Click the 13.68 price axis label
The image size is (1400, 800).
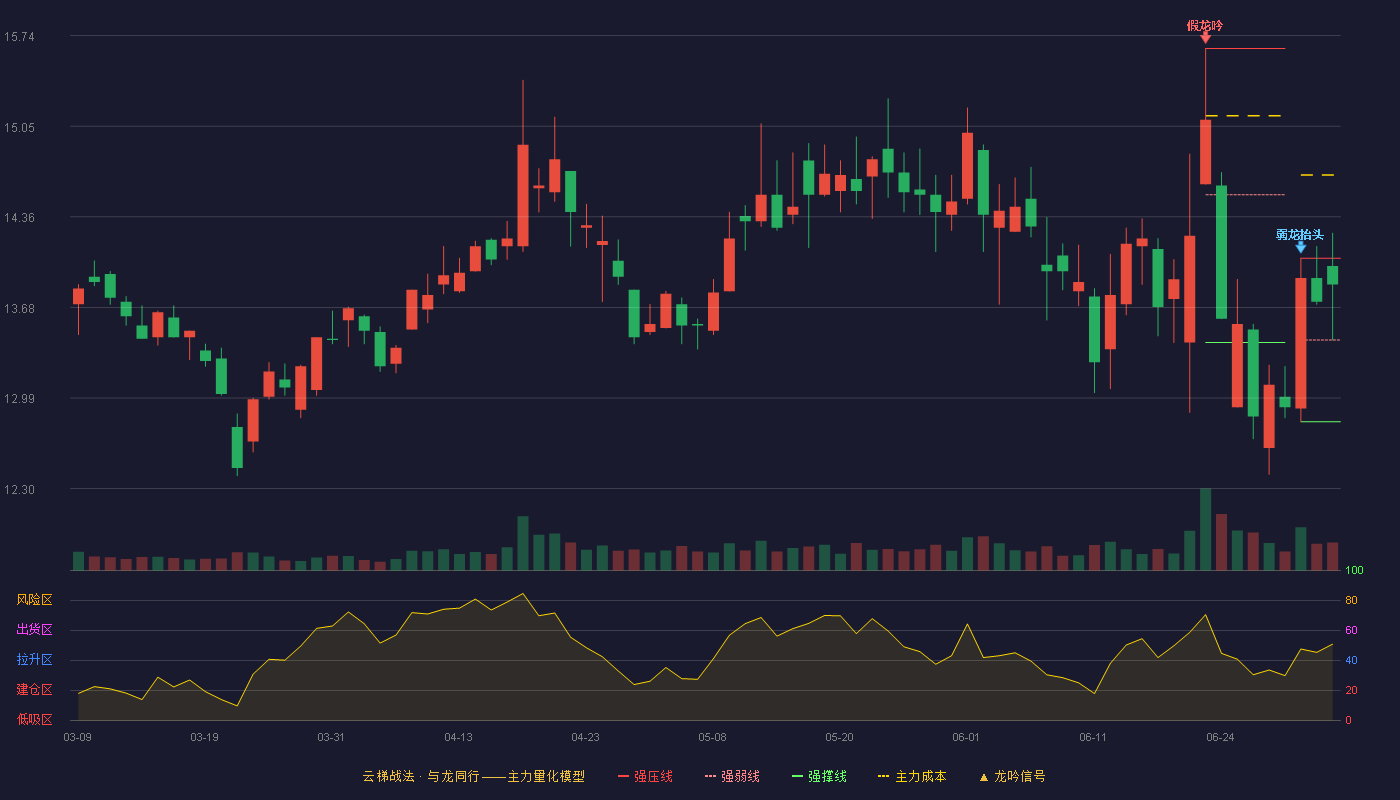[x=19, y=308]
